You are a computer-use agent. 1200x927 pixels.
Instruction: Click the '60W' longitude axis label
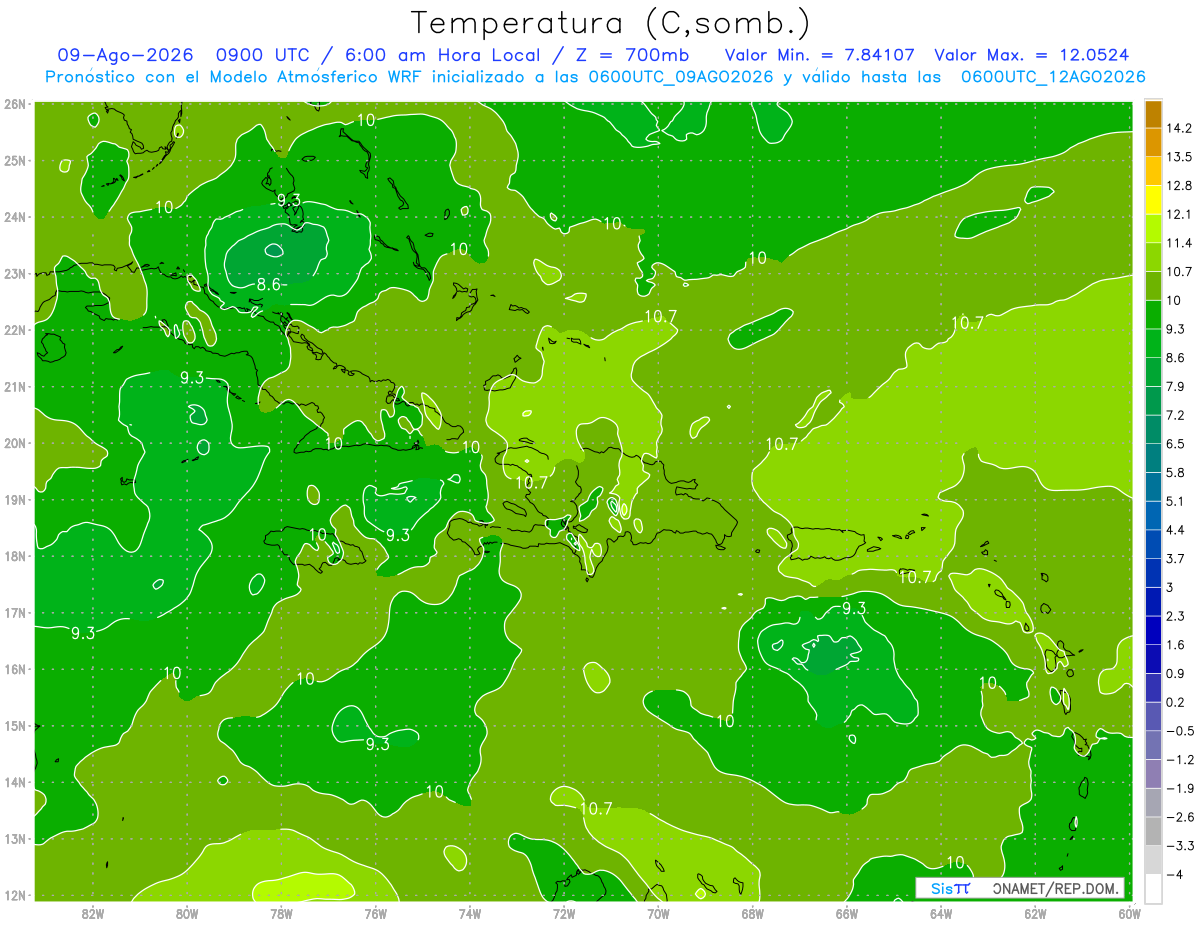1129,913
